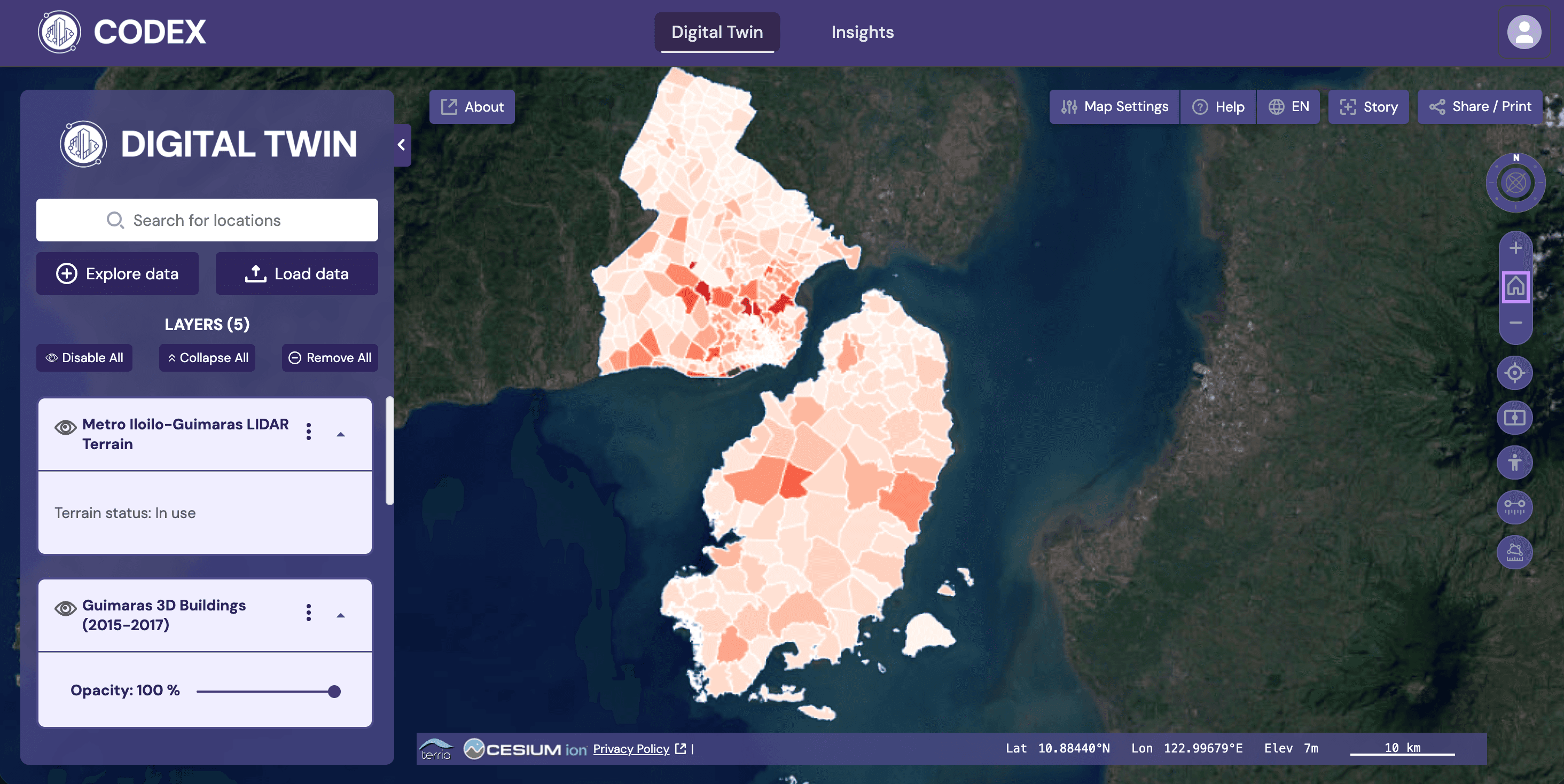Viewport: 1564px width, 784px height.
Task: Click the user profile avatar
Action: tap(1523, 32)
